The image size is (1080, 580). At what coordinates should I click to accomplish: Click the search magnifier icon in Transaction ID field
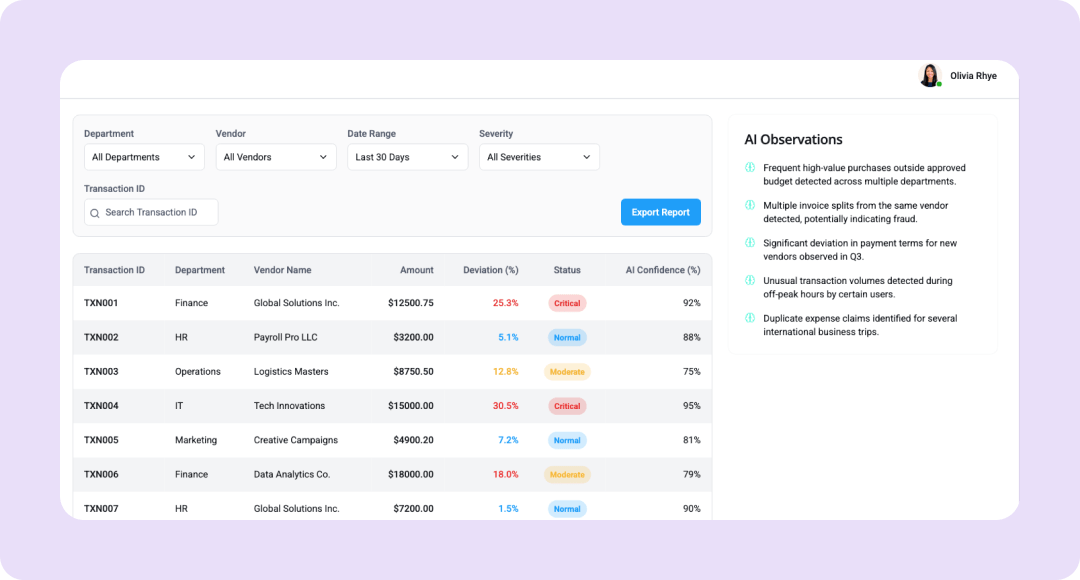(x=95, y=213)
